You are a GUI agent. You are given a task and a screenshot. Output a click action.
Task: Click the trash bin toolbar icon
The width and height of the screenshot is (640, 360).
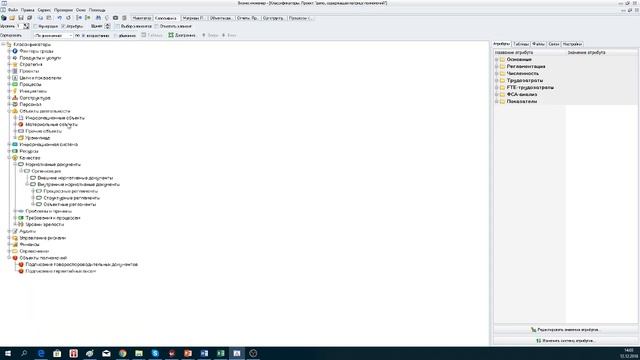click(124, 18)
